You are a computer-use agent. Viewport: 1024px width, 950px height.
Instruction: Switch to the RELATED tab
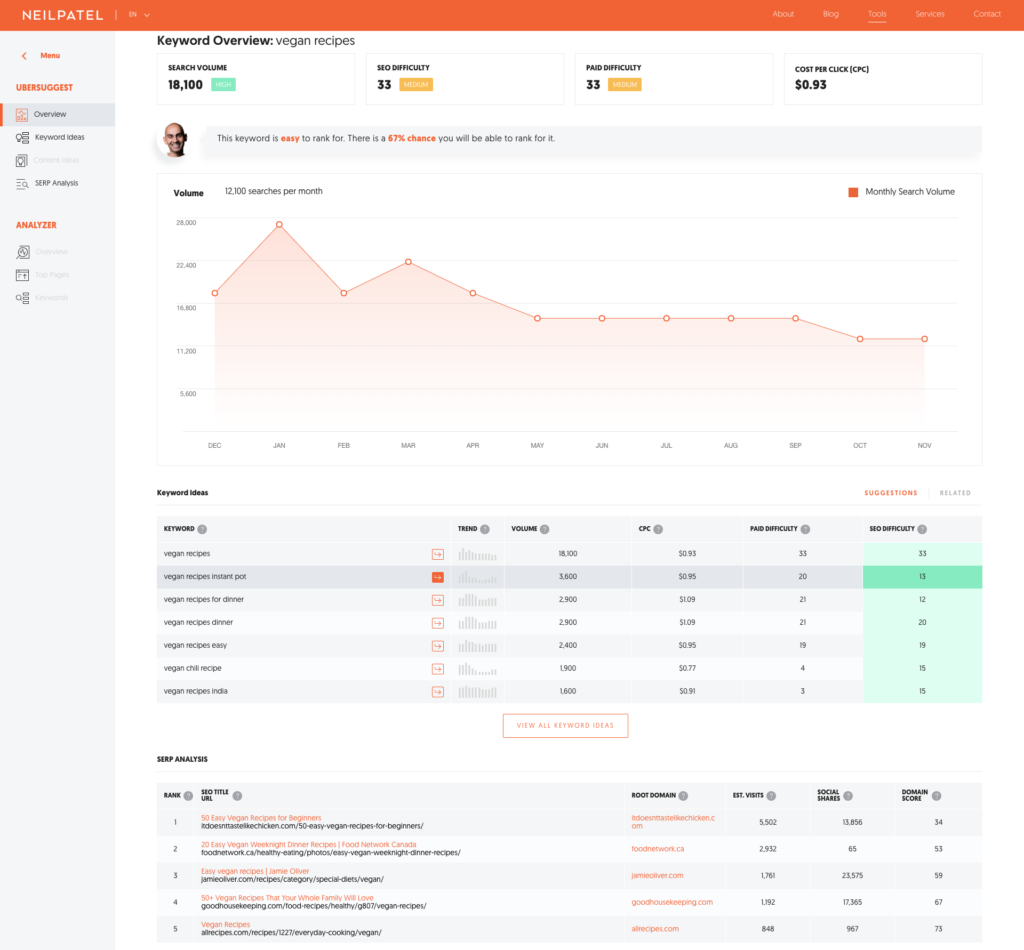pos(955,493)
